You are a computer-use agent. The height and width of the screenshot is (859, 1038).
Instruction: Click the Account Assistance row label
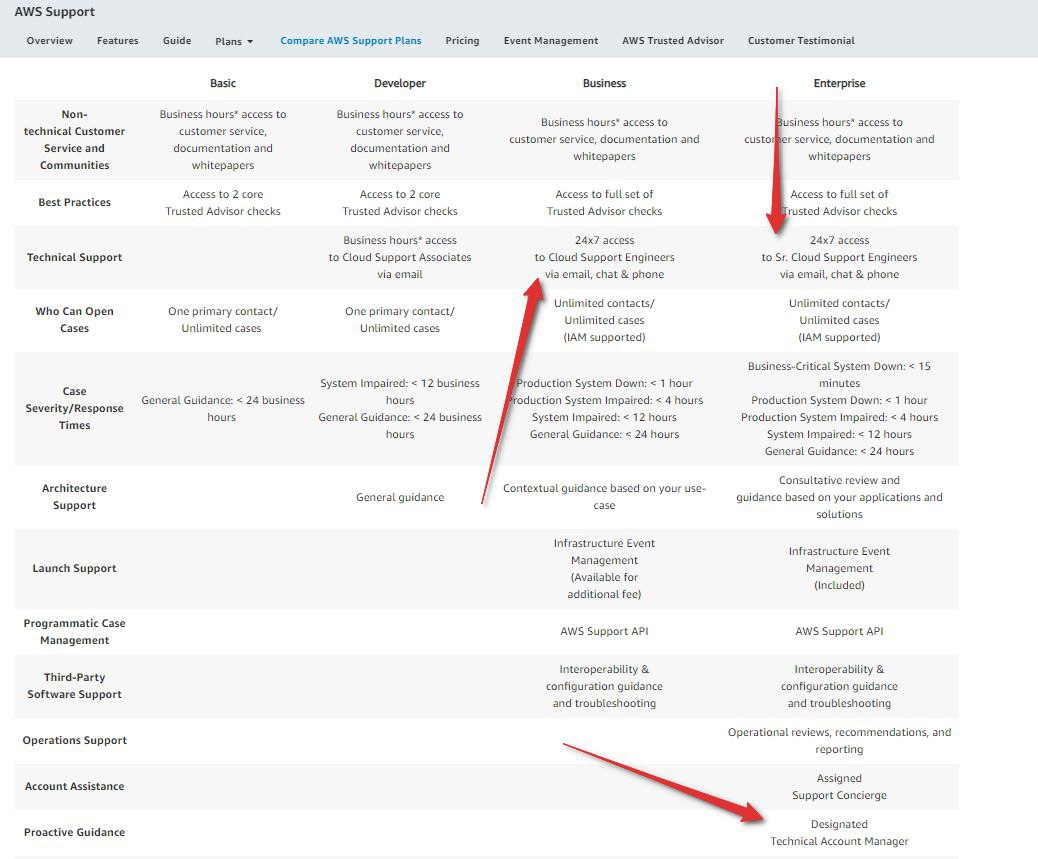pyautogui.click(x=74, y=786)
